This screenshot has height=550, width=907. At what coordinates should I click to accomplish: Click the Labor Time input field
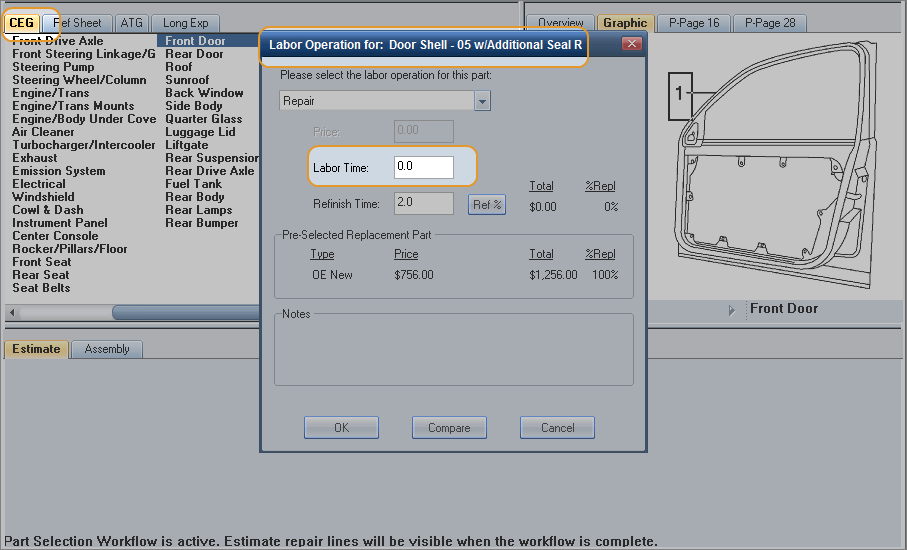(x=424, y=168)
